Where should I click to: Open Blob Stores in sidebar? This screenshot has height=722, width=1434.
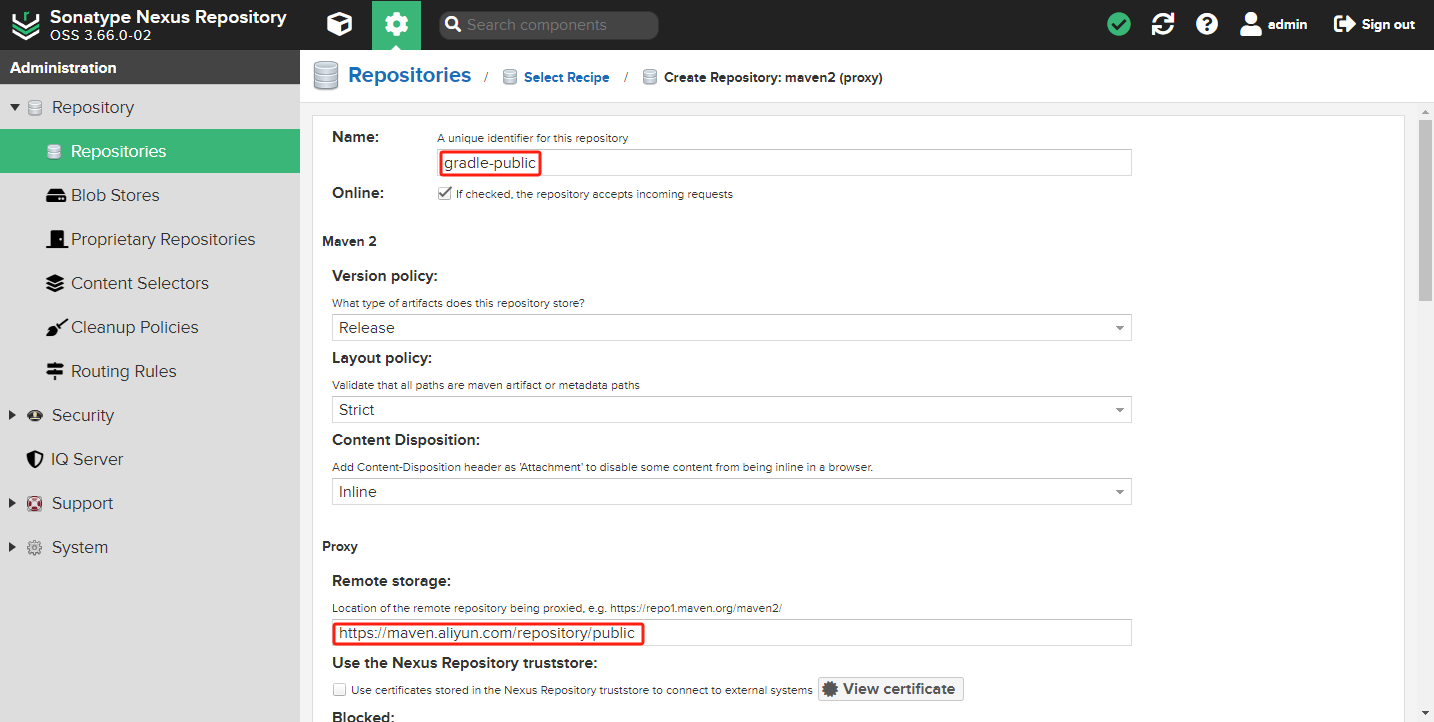point(114,195)
